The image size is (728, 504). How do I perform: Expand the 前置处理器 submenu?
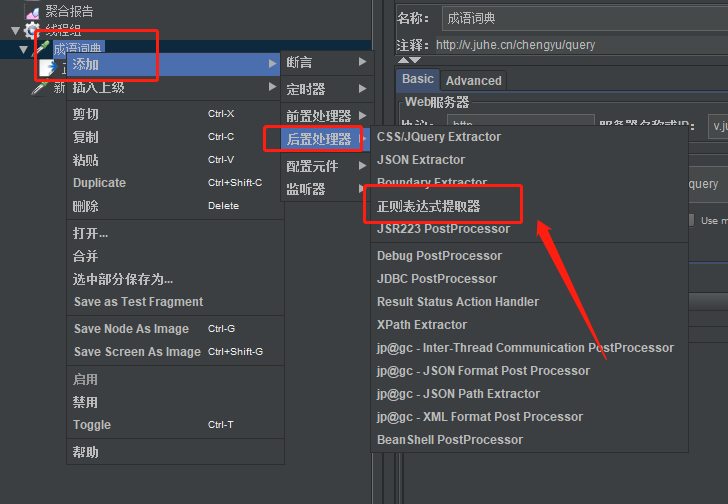tap(327, 116)
